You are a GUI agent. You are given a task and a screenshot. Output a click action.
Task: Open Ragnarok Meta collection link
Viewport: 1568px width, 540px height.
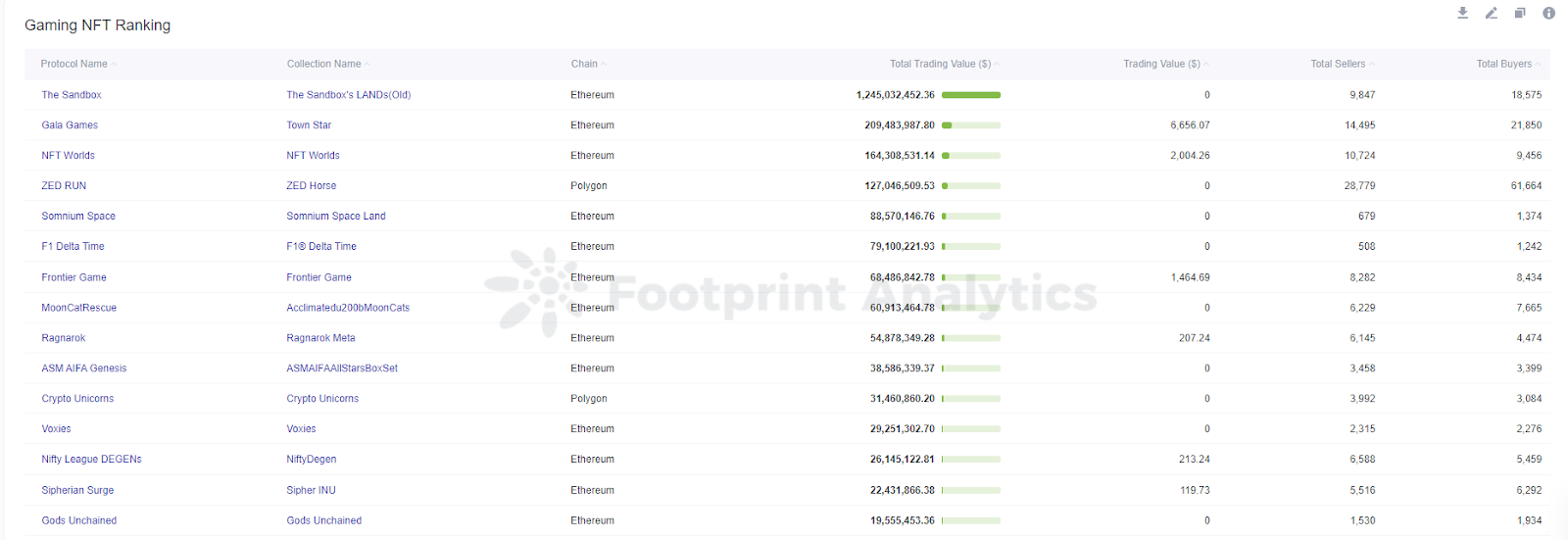tap(320, 338)
